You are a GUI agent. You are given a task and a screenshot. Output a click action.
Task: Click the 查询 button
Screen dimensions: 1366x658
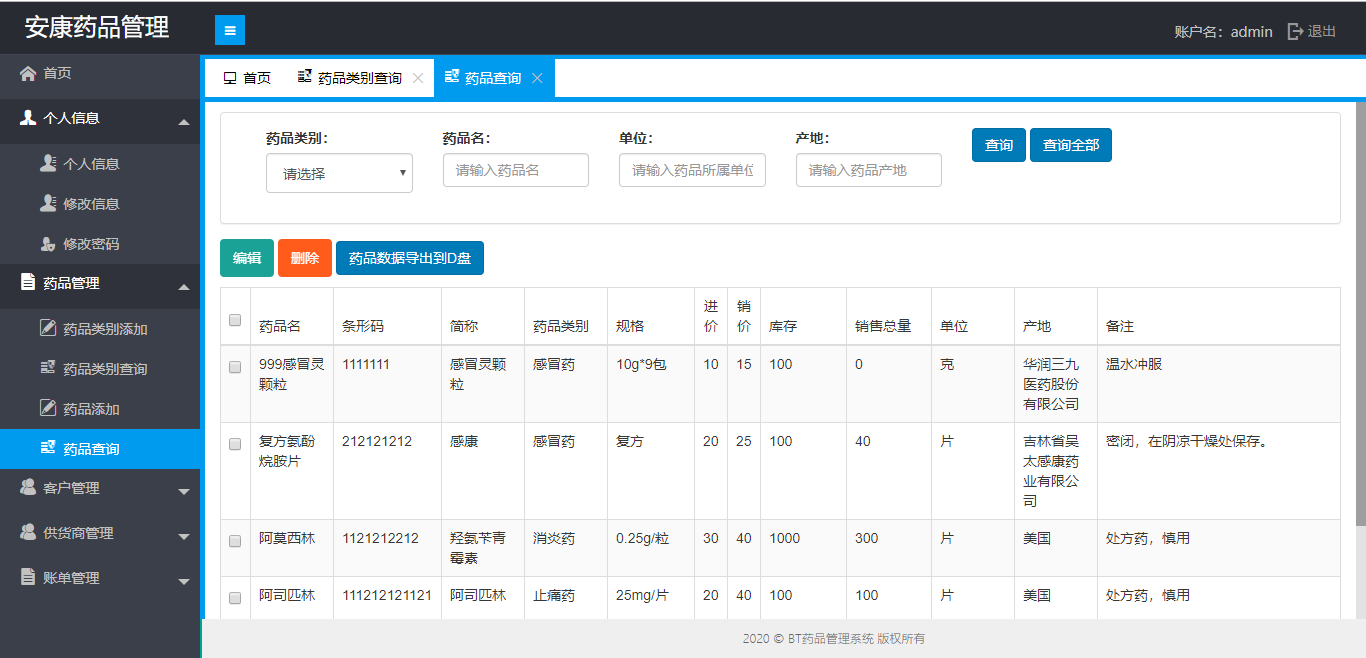(x=999, y=145)
